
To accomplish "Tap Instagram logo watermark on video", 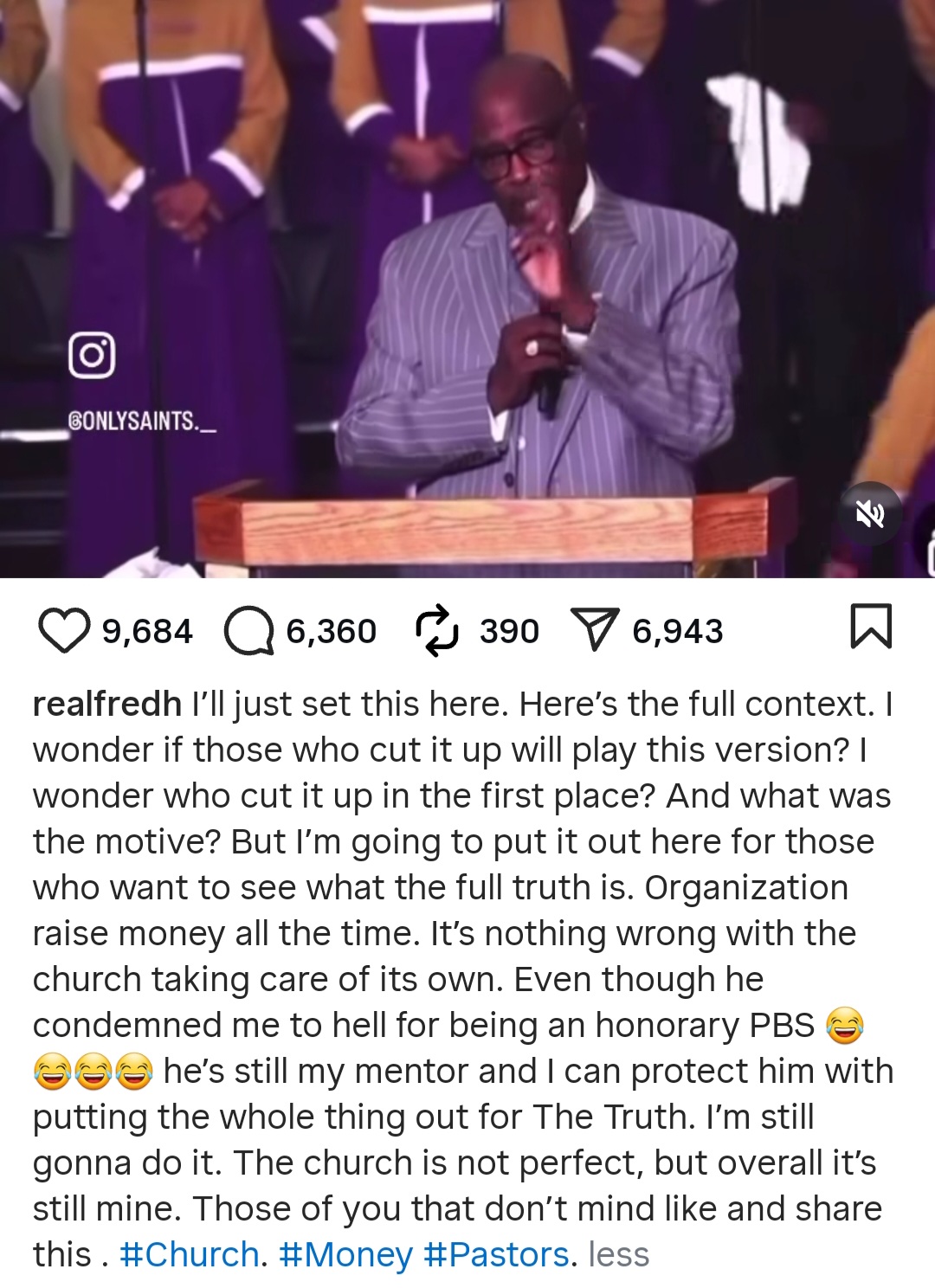I will pyautogui.click(x=92, y=356).
